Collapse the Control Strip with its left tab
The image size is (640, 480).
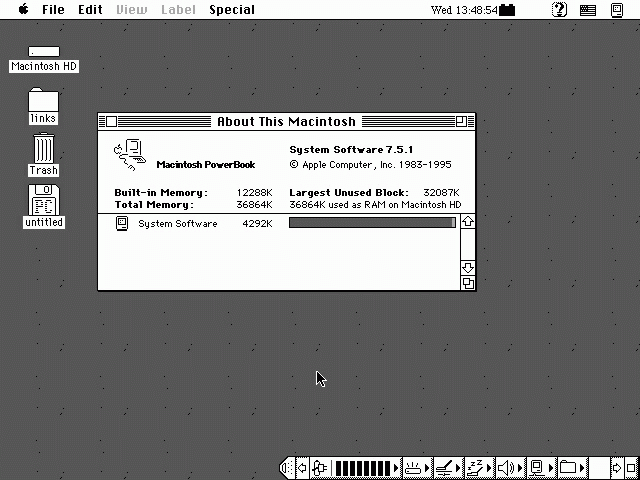[287, 467]
